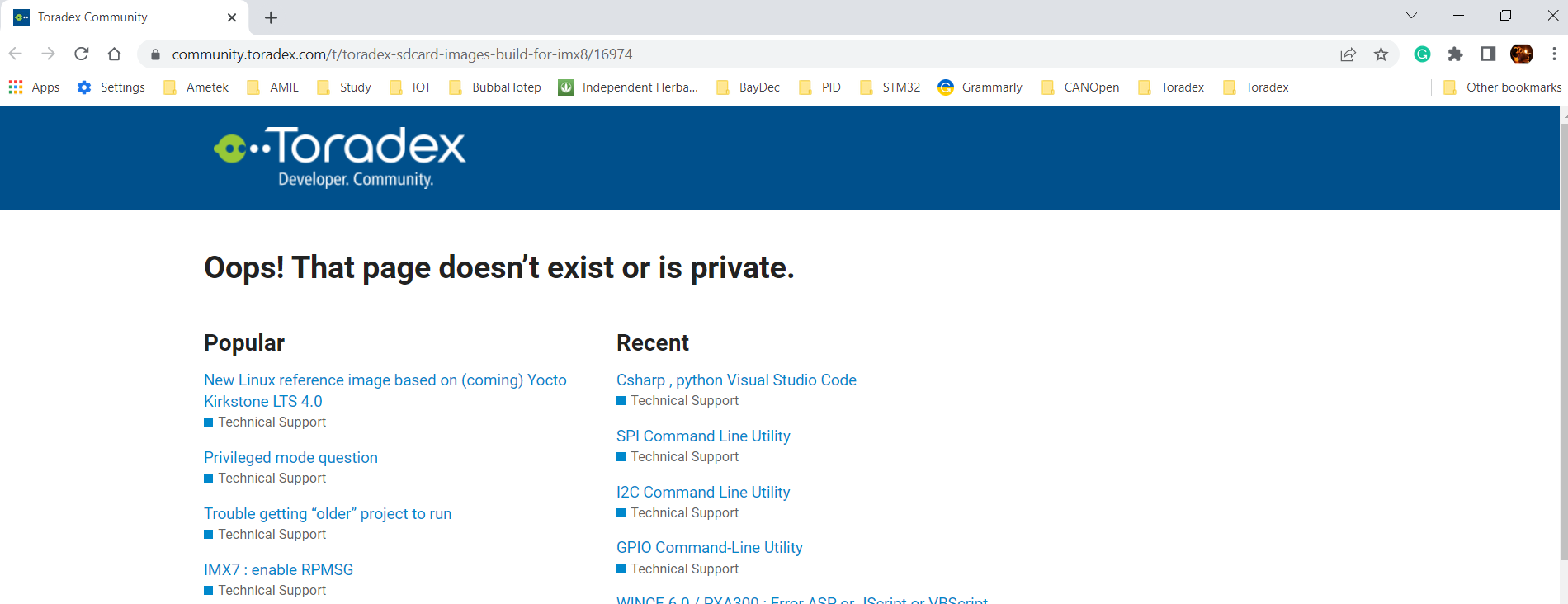Click the address bar URL

402,54
